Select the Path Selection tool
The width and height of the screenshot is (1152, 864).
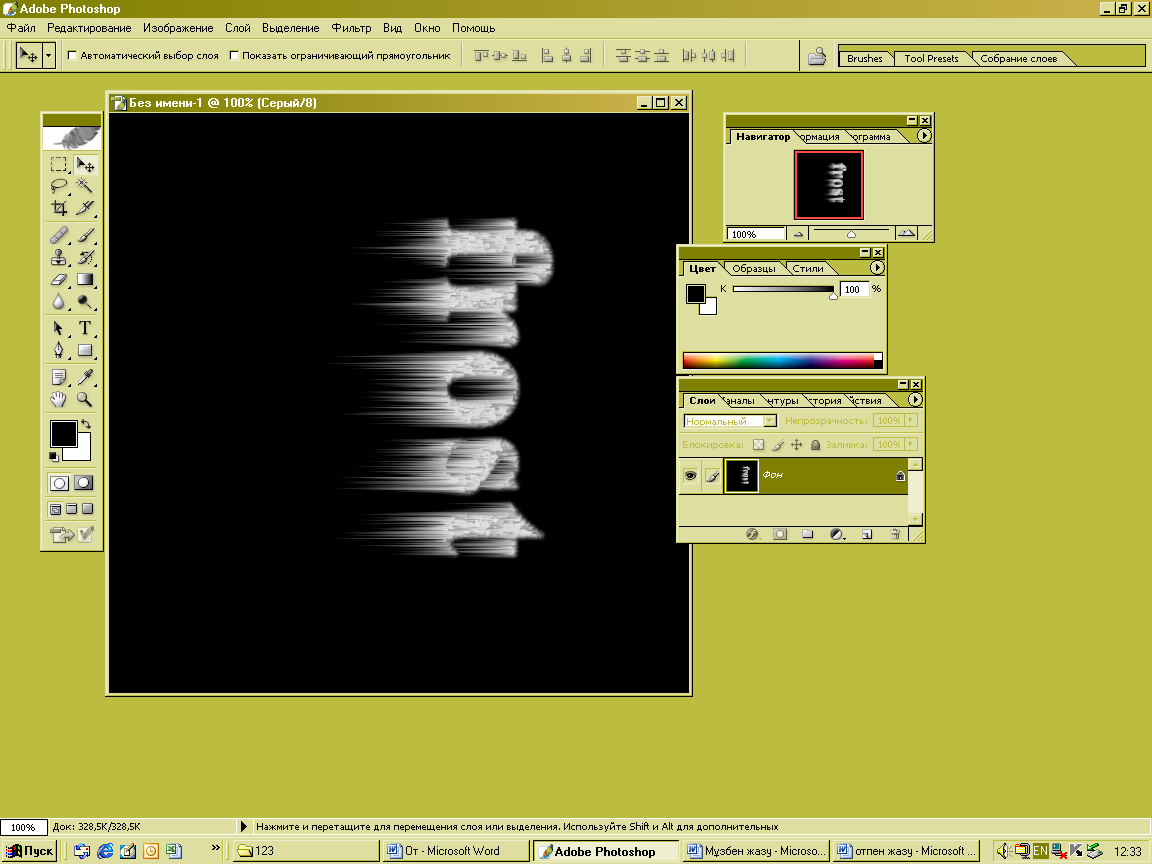[x=59, y=328]
